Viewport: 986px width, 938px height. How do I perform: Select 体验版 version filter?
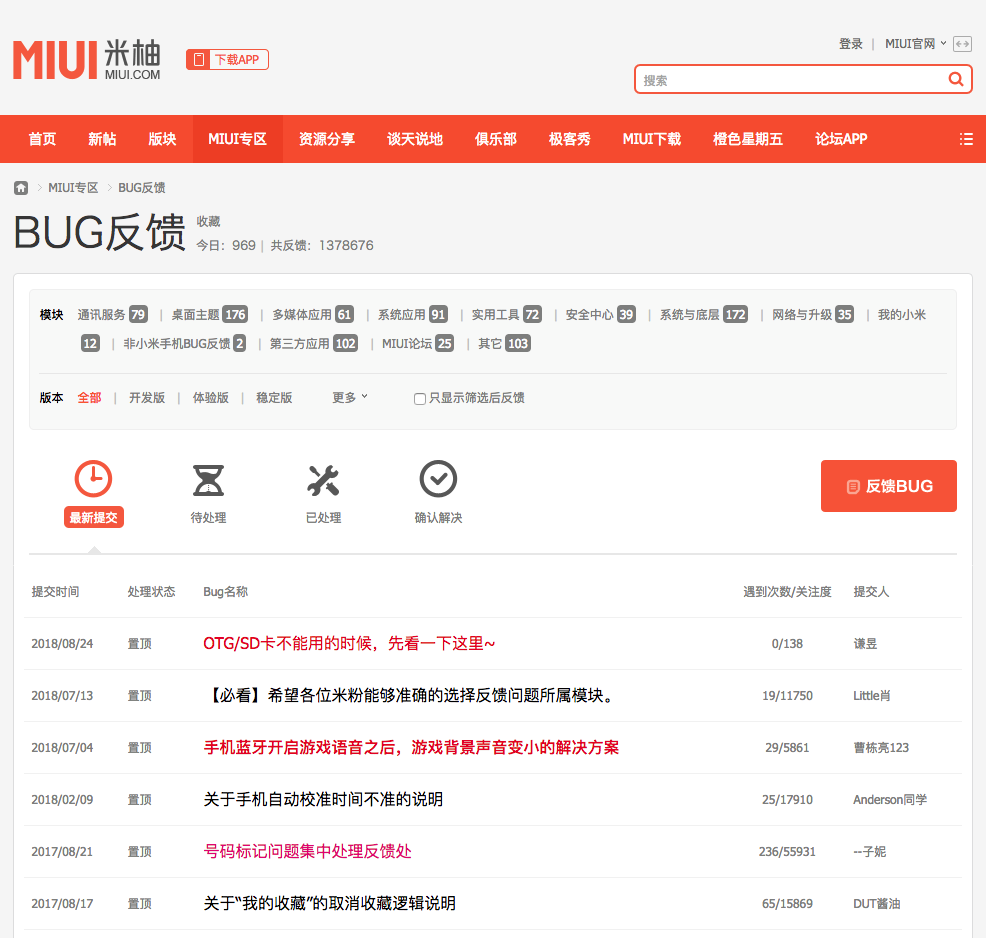point(211,397)
